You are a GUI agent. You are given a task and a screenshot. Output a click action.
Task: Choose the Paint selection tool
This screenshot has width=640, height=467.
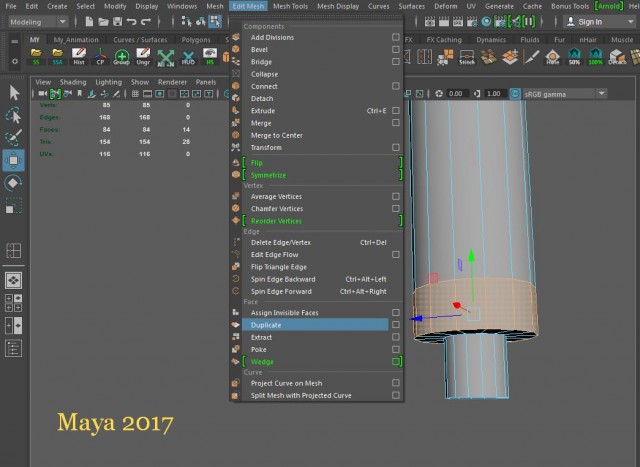13,138
